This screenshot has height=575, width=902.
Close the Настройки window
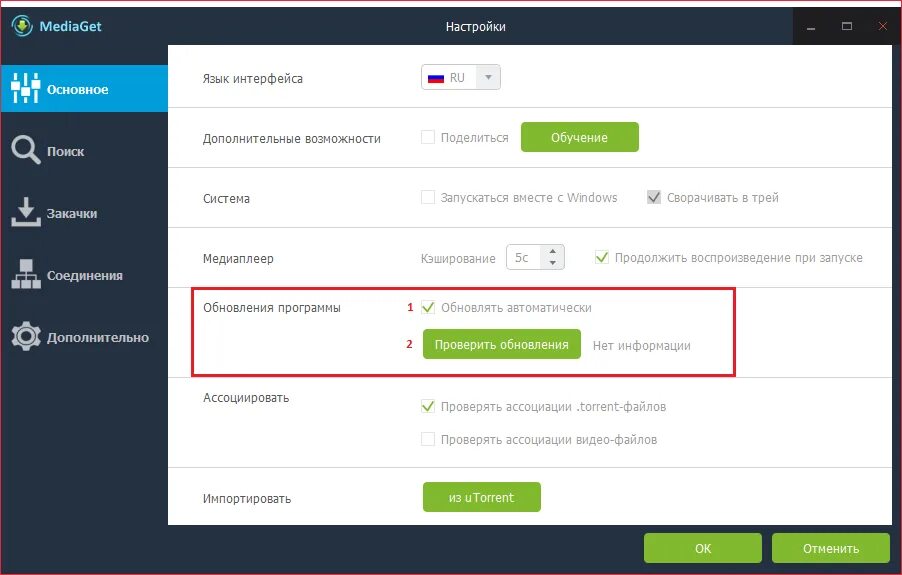pyautogui.click(x=882, y=26)
